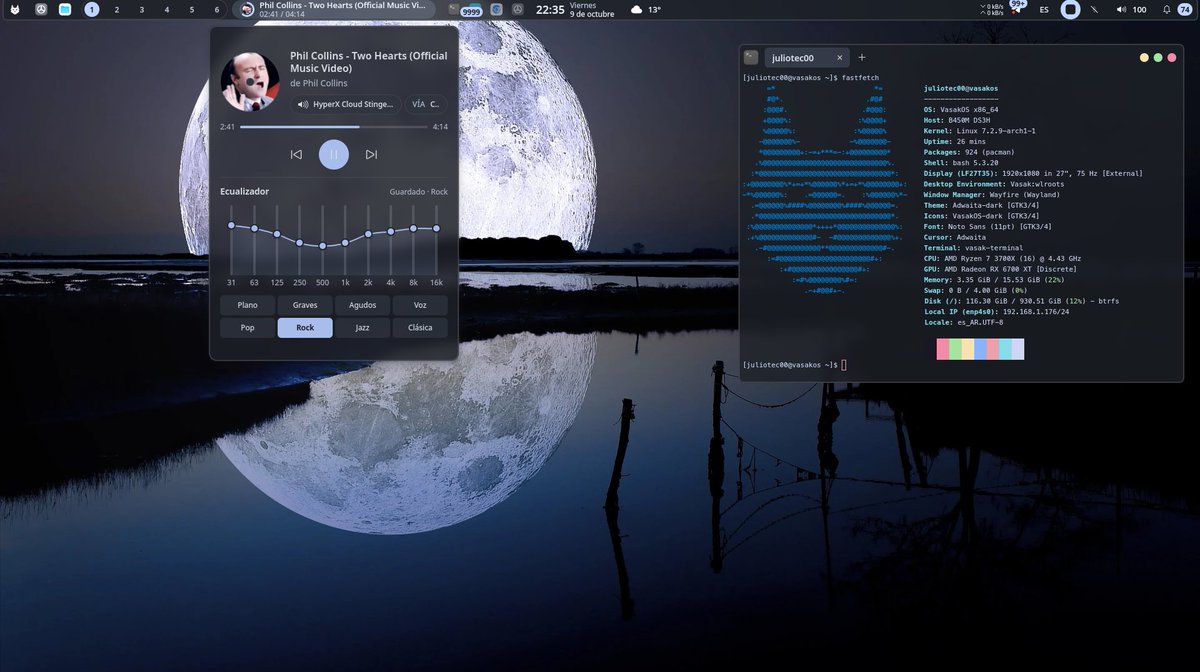The image size is (1200, 672).
Task: Adjust the 1k equalizer band
Action: [345, 240]
